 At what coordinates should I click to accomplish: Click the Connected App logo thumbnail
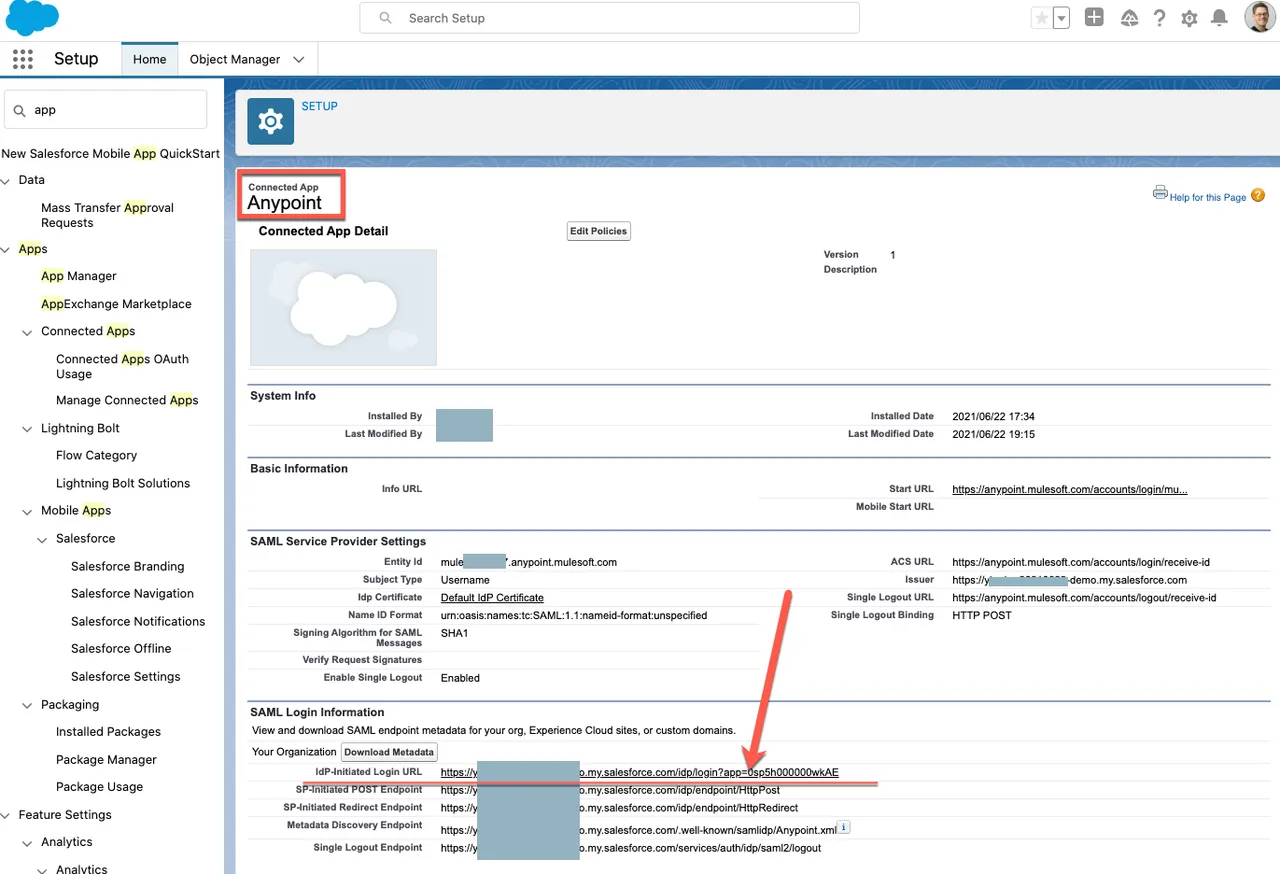tap(343, 307)
